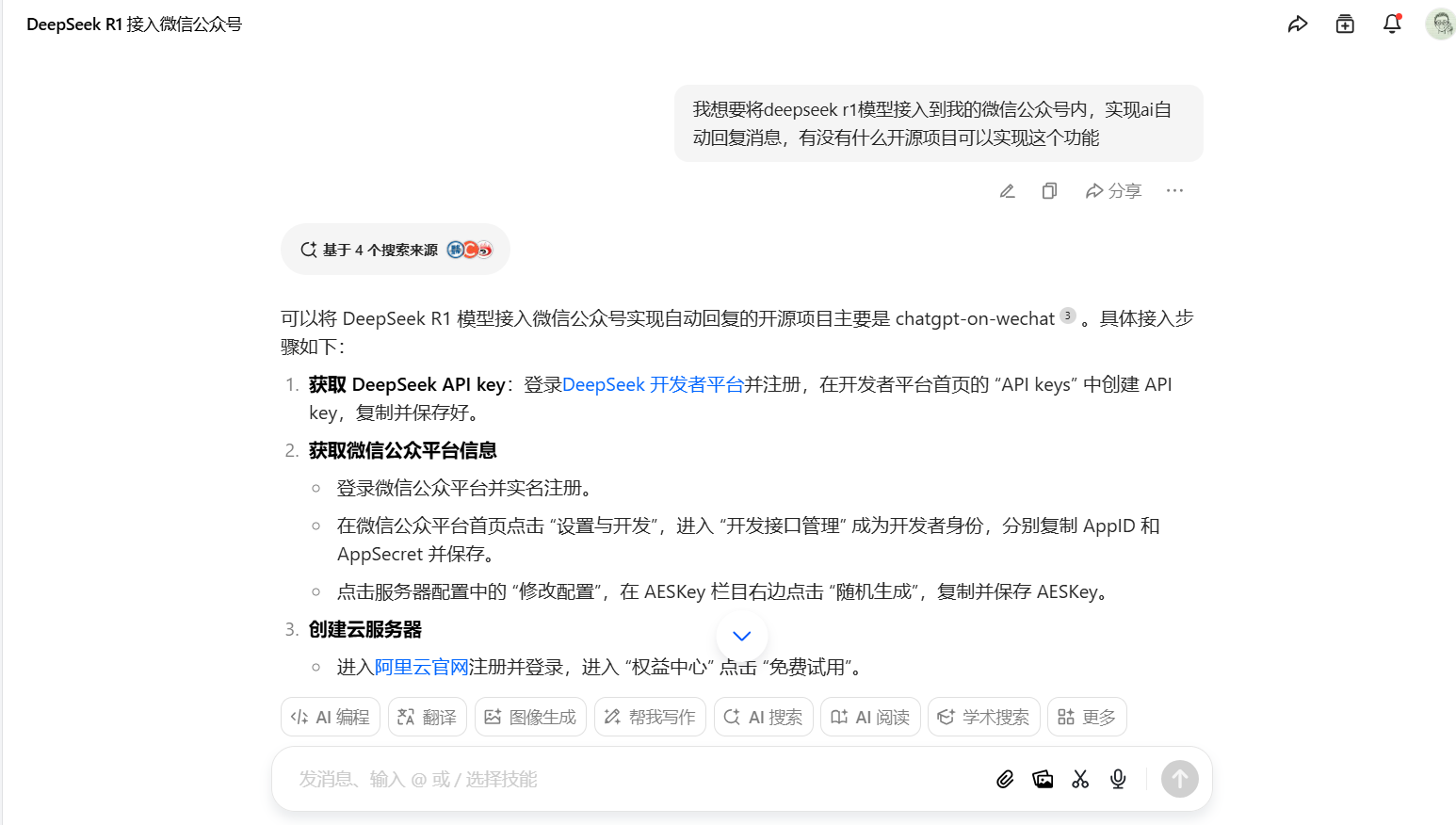Expand the 更多 skills menu
Screen dimensions: 1456x825
coord(1087,717)
